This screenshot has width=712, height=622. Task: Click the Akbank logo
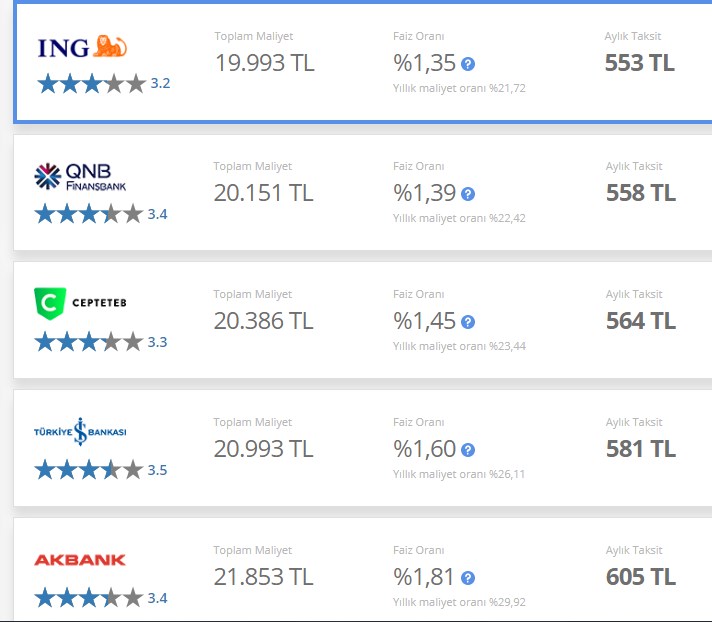(80, 560)
